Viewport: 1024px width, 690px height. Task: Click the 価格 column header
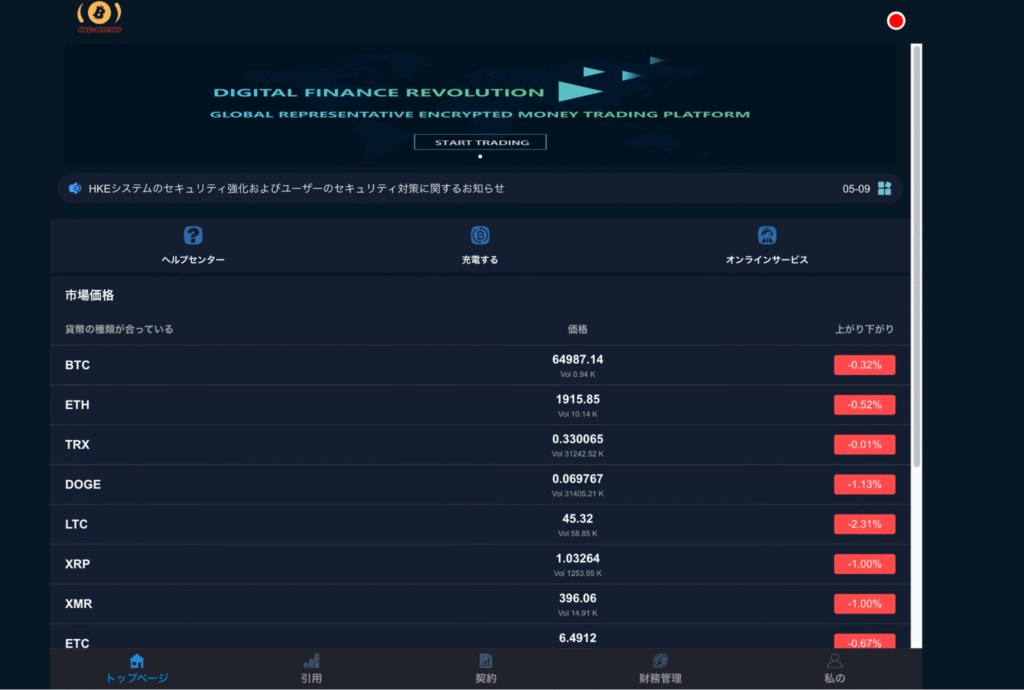[577, 329]
